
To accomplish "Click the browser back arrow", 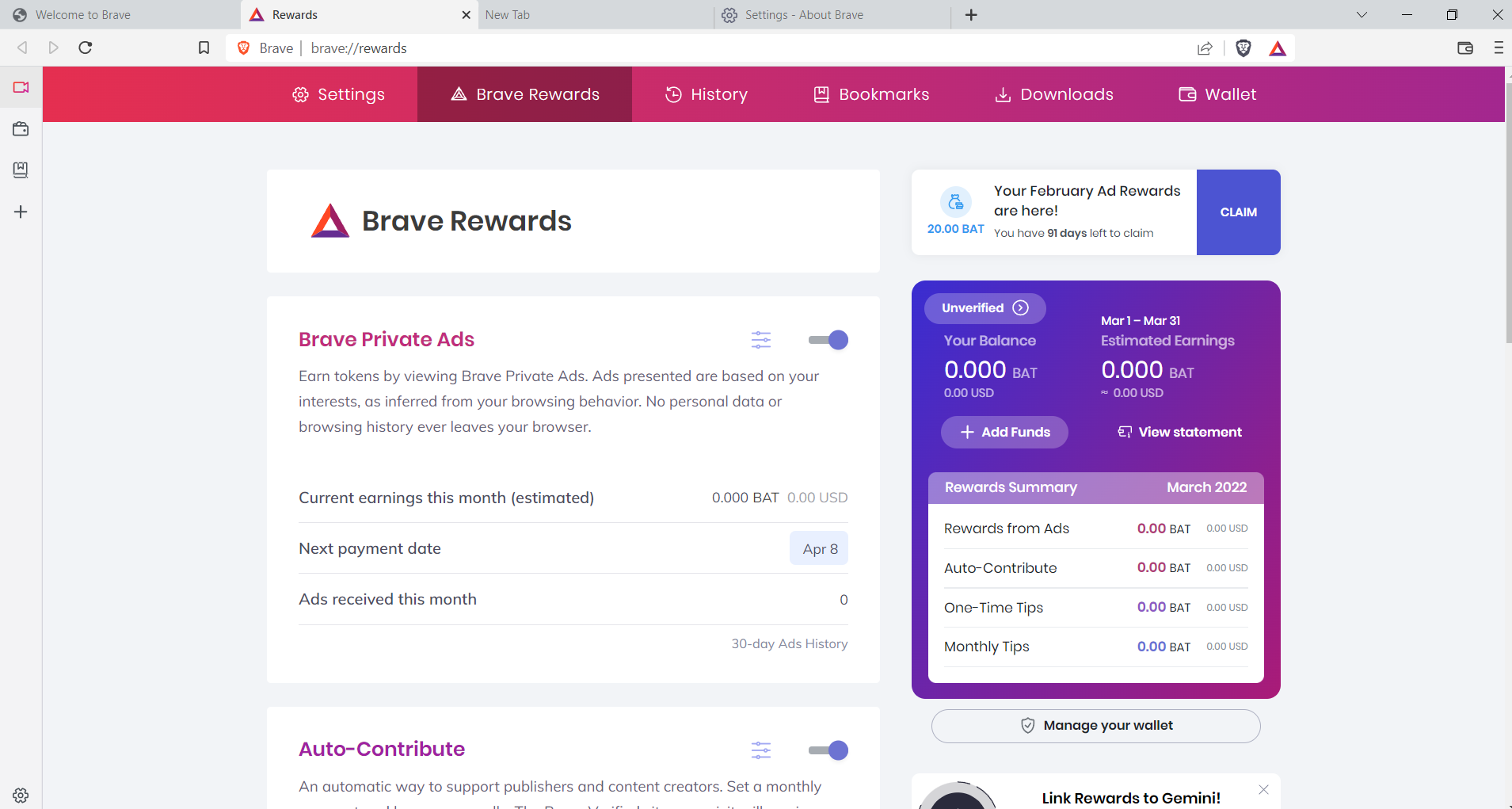I will (22, 48).
